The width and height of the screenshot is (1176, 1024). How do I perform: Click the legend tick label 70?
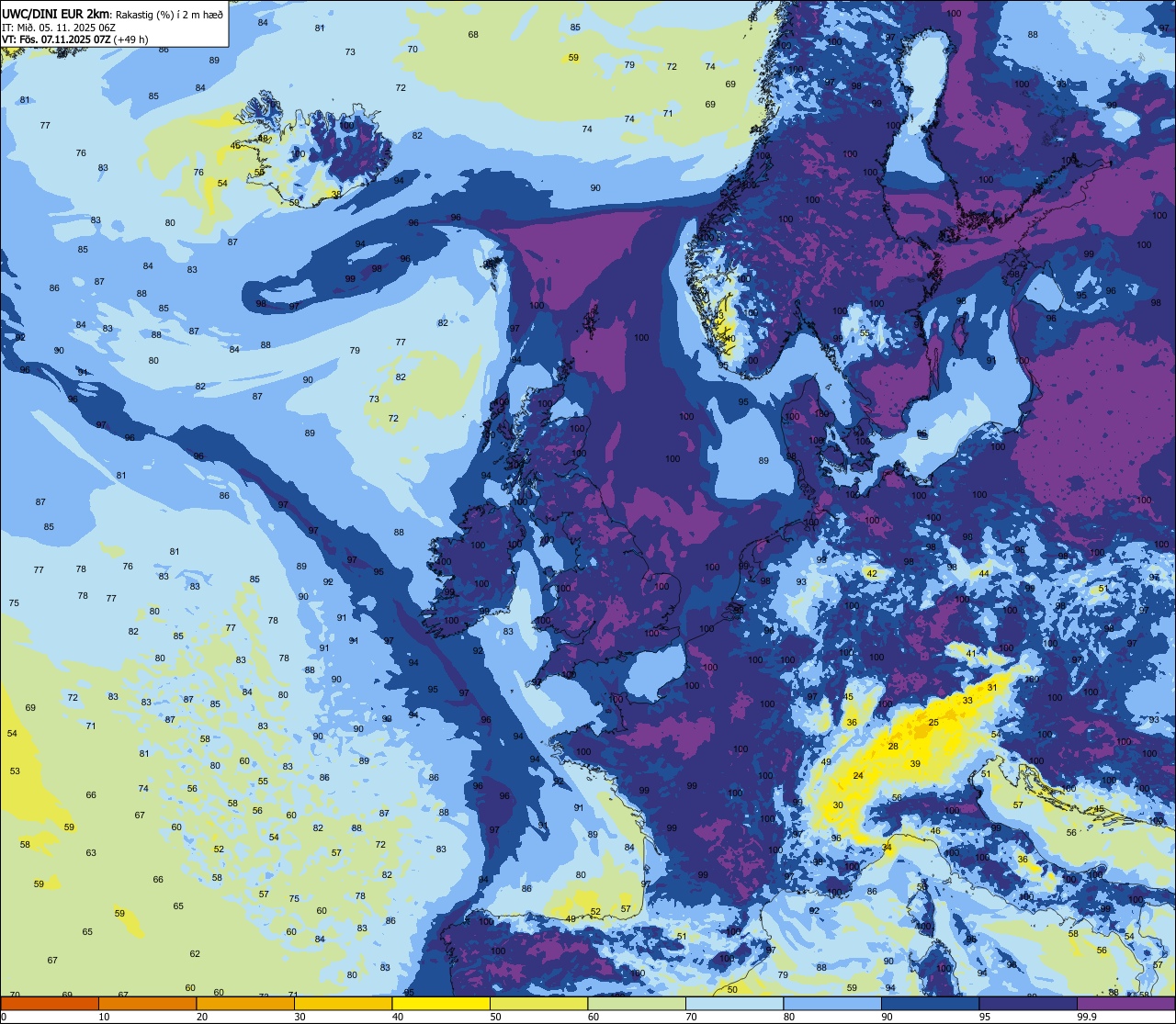(692, 1017)
